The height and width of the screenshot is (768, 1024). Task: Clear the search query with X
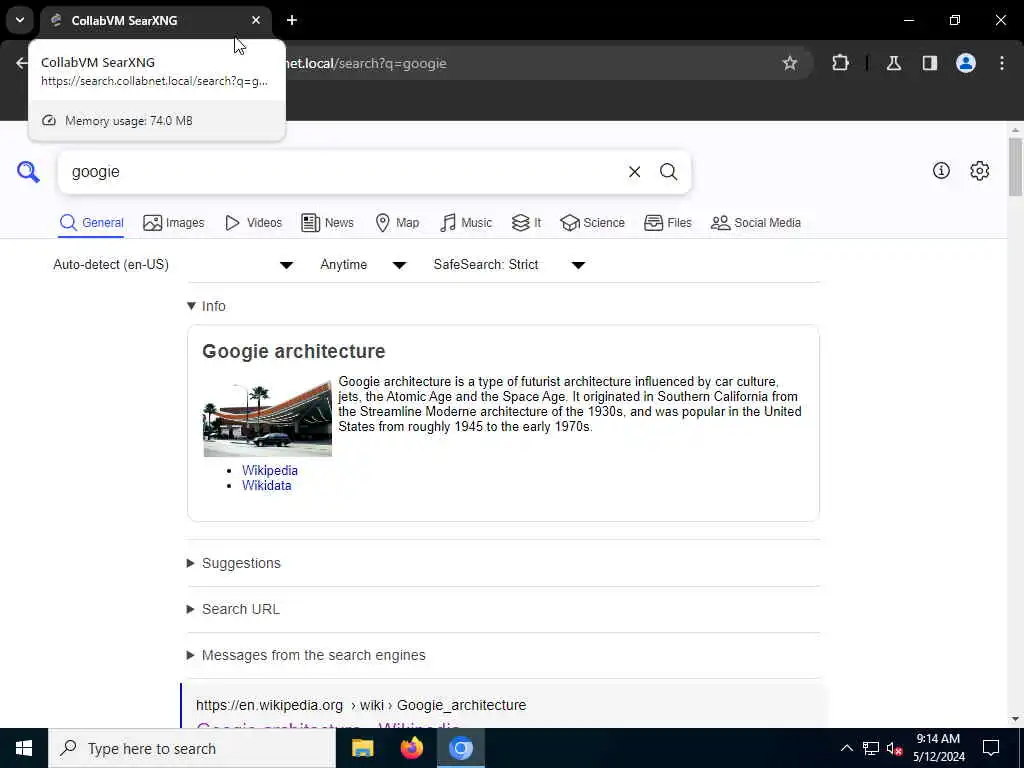(634, 172)
